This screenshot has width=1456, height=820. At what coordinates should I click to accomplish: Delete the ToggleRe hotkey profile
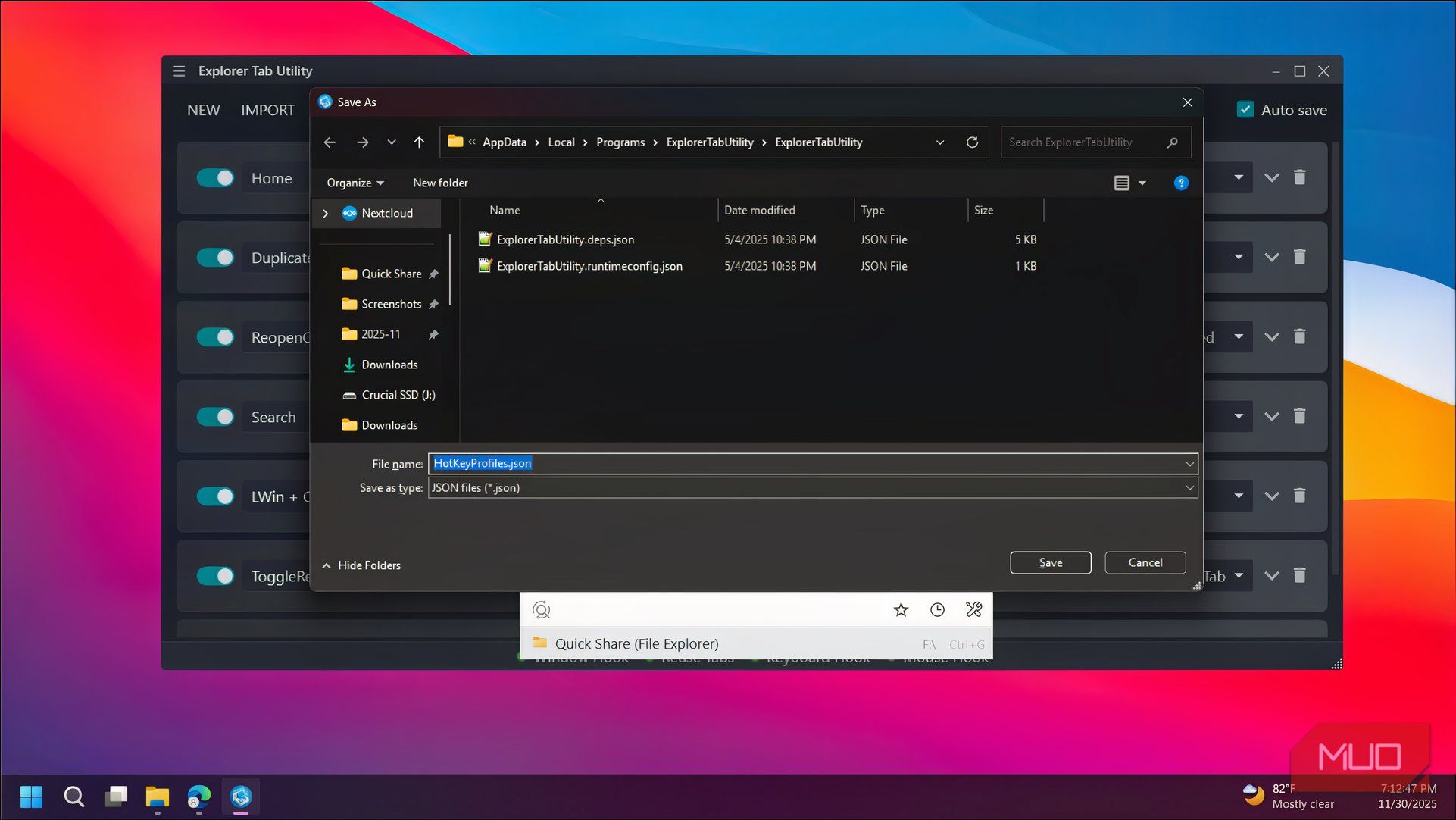pyautogui.click(x=1300, y=575)
